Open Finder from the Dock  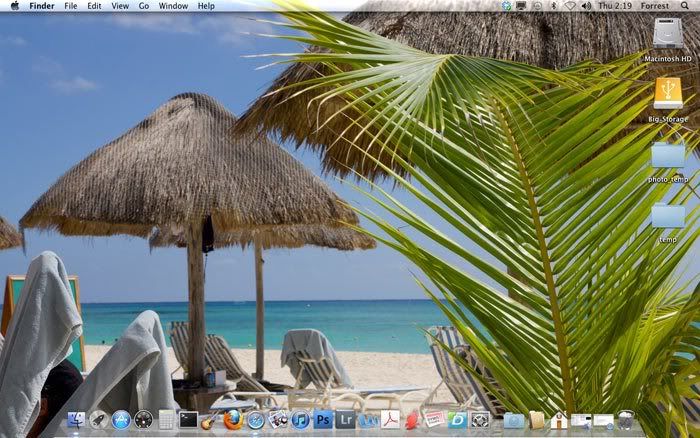click(x=76, y=420)
